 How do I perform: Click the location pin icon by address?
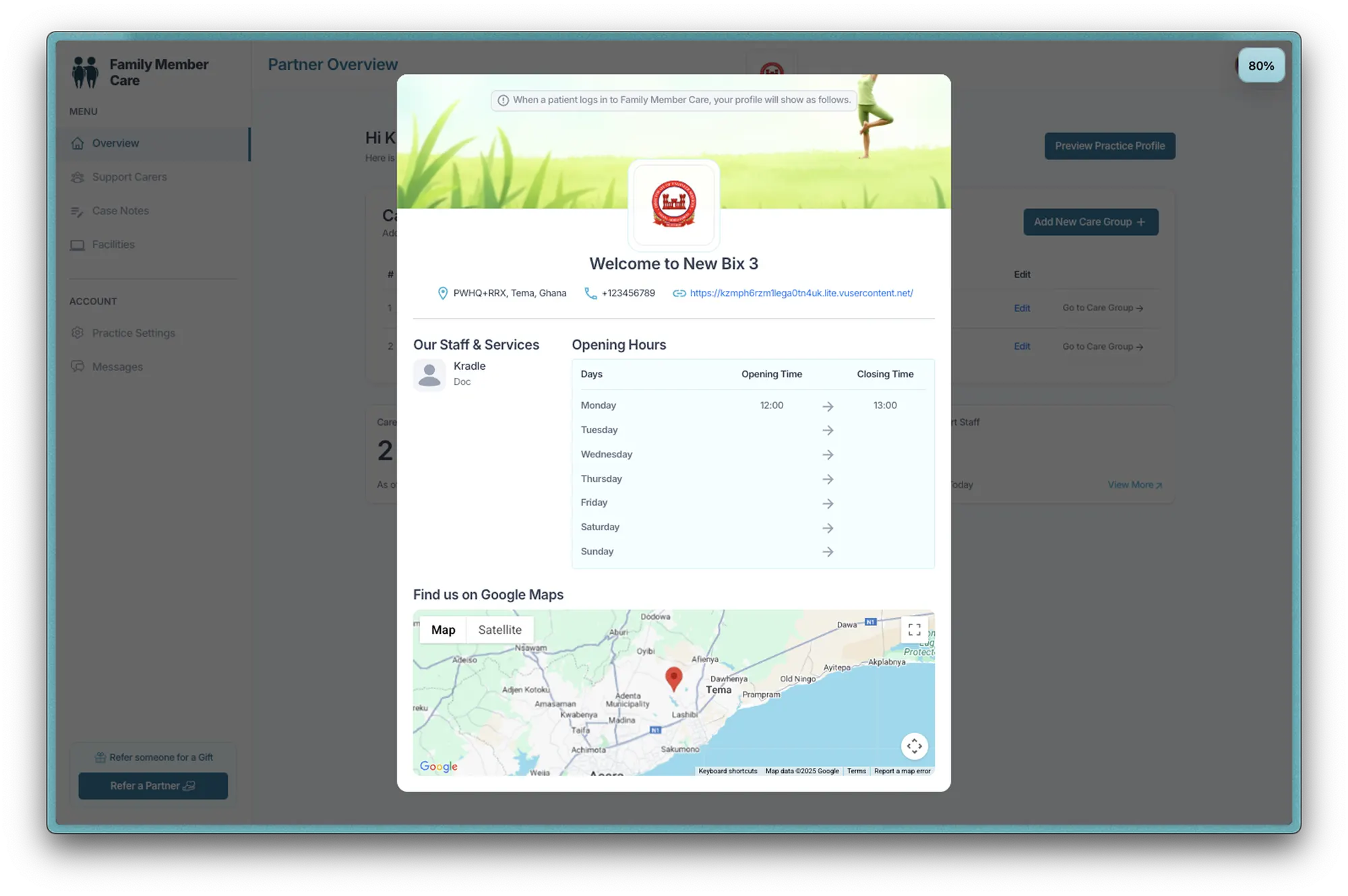tap(443, 293)
